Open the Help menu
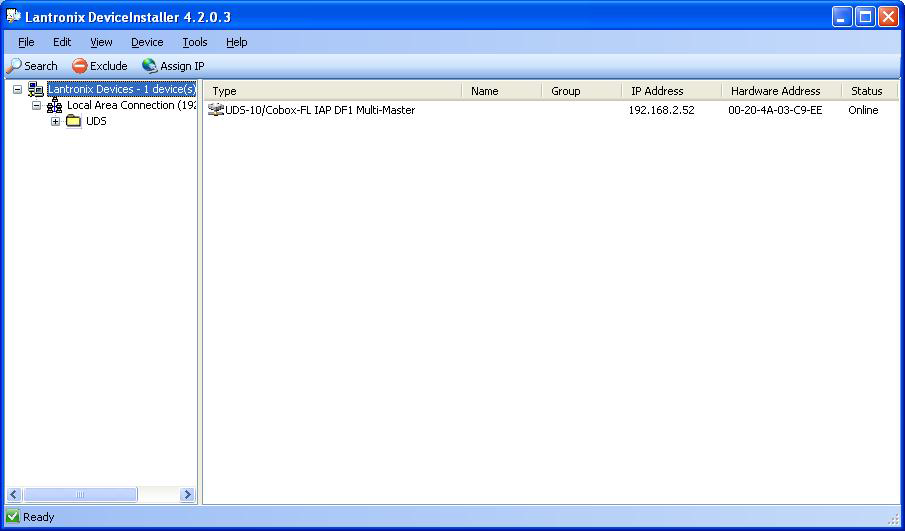 click(x=237, y=42)
